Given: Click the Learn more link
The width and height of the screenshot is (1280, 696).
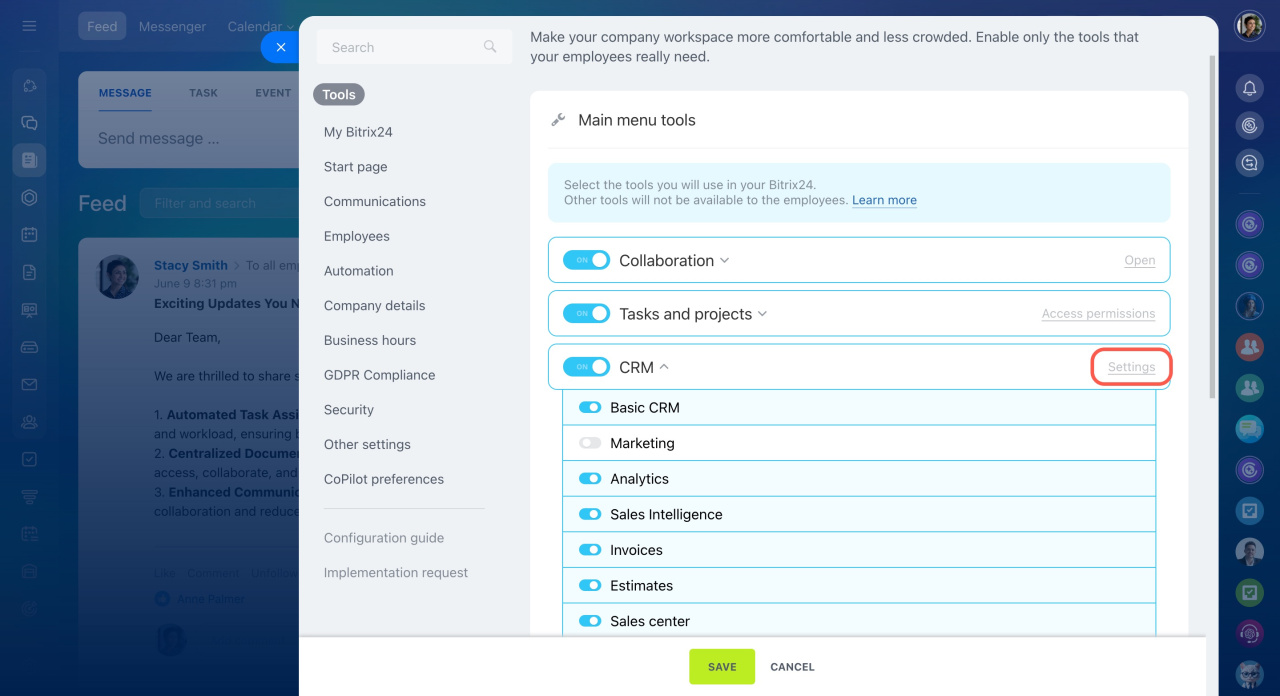Looking at the screenshot, I should tap(884, 200).
